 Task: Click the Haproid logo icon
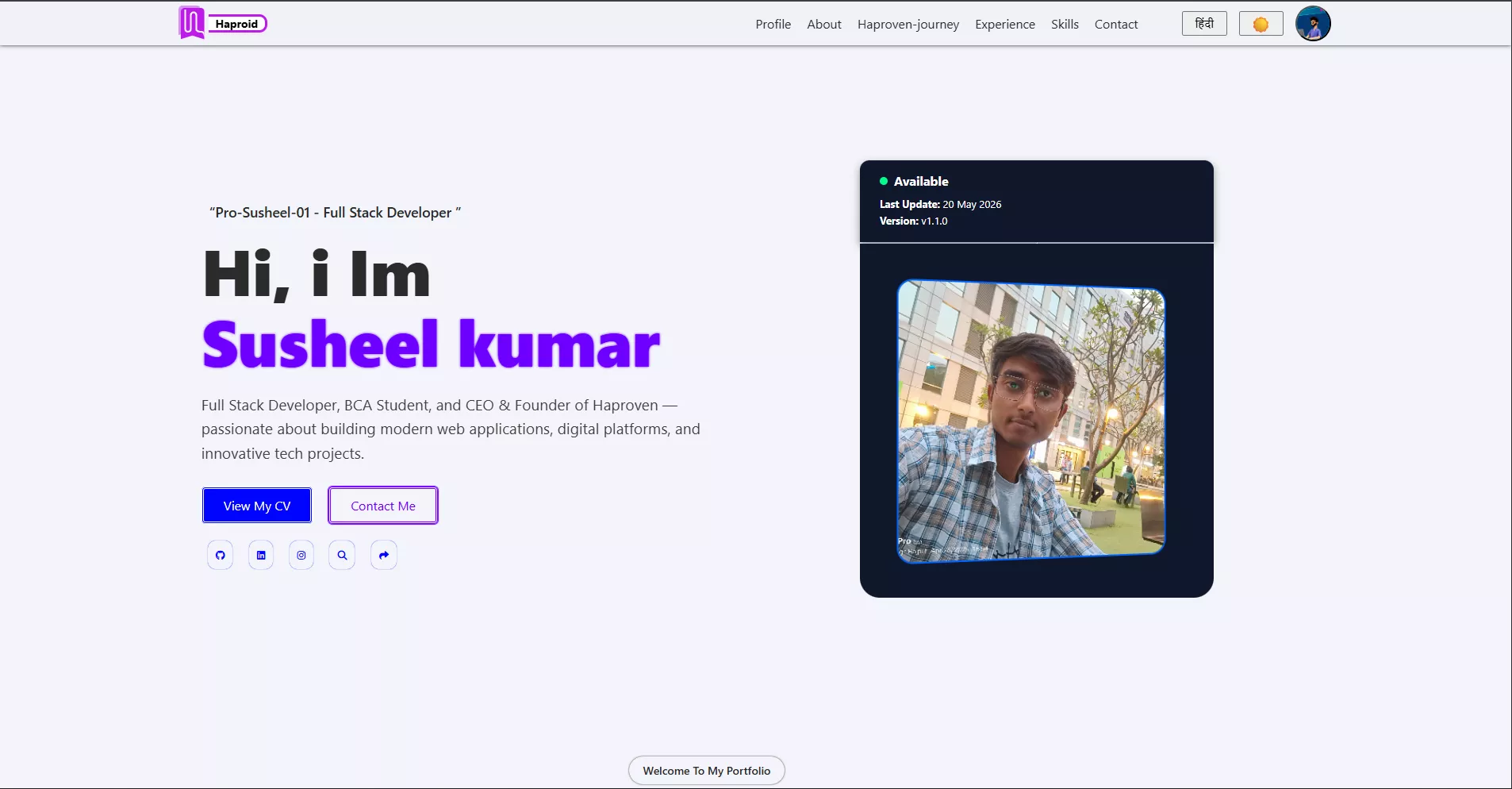[191, 22]
